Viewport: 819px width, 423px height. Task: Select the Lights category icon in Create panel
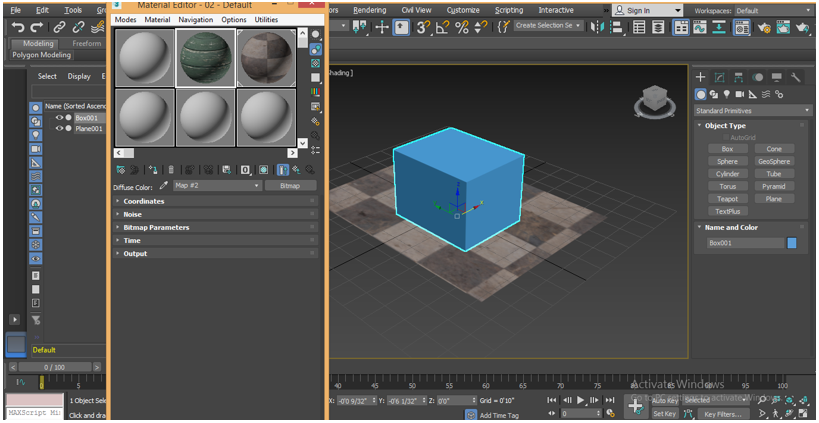pos(729,94)
